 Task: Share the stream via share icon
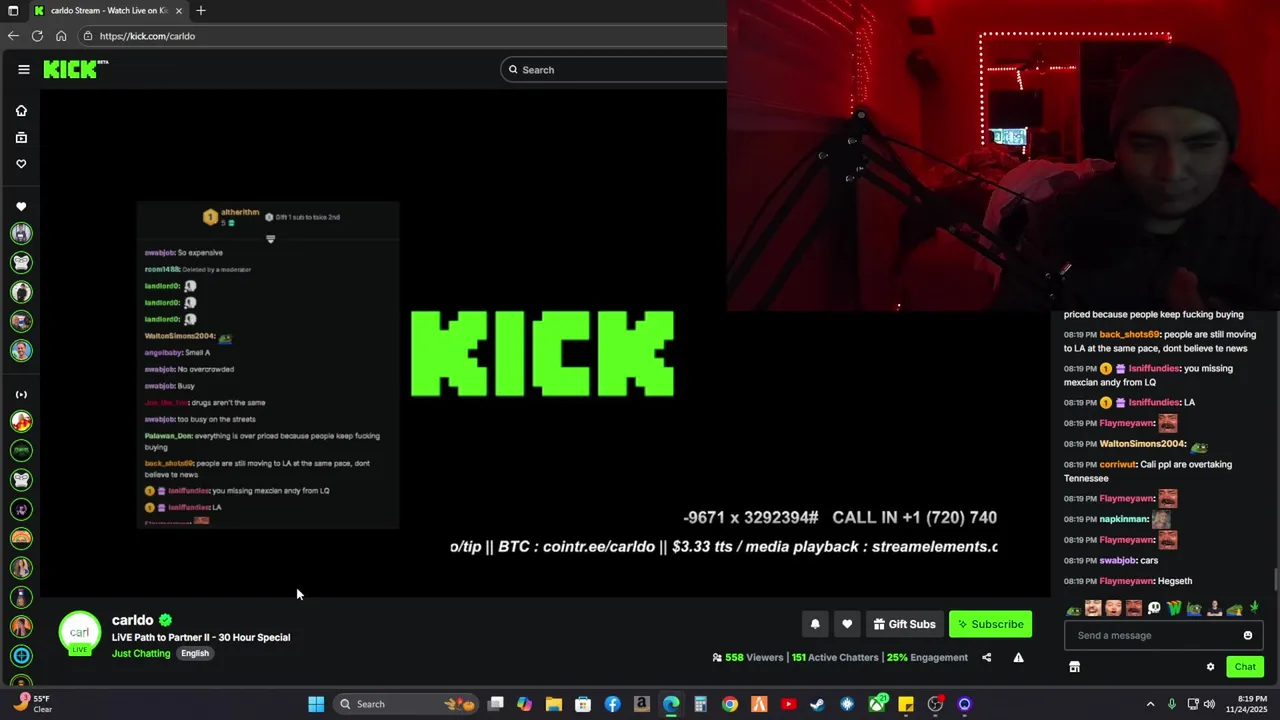coord(987,657)
